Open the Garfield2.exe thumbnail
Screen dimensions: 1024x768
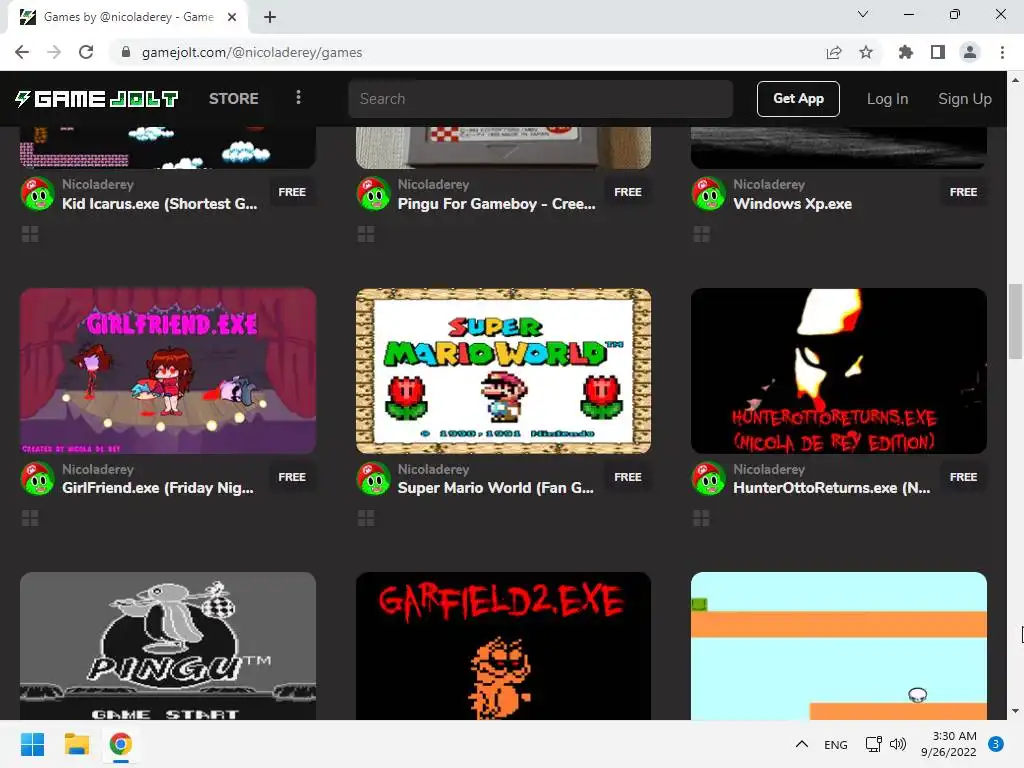[x=504, y=647]
